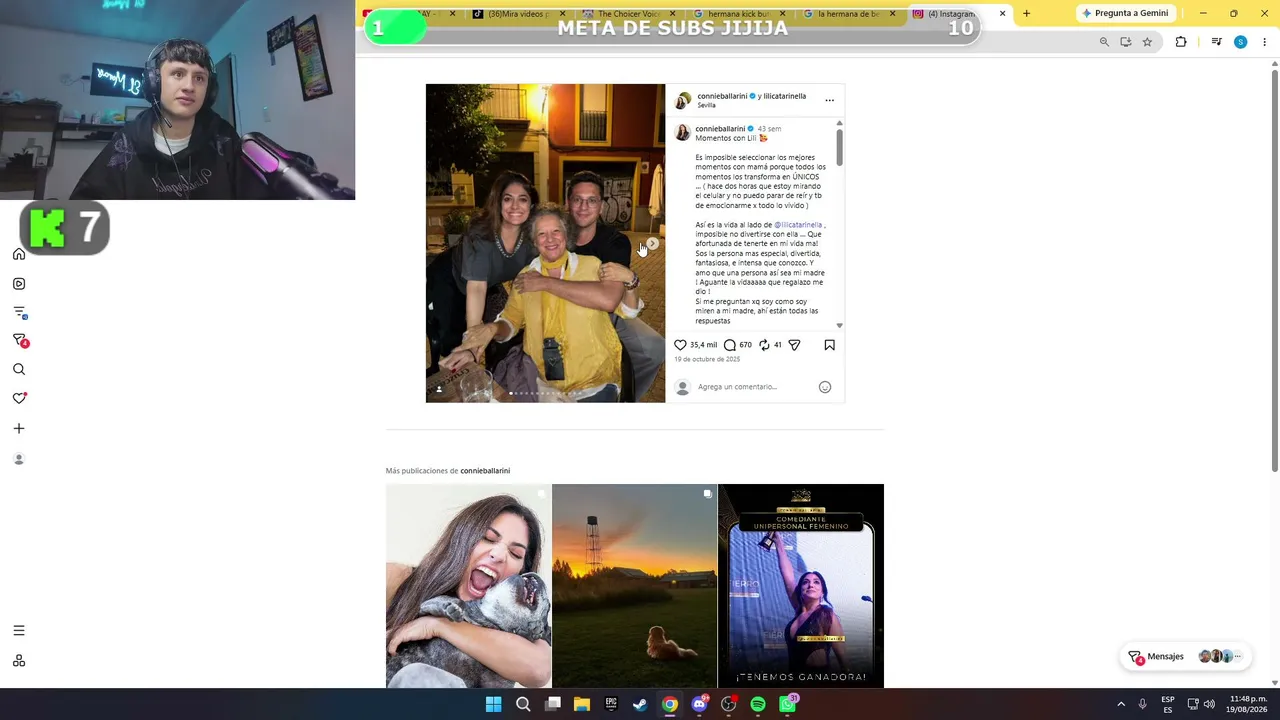
Task: Open the sunset field post thumbnail
Action: (634, 586)
